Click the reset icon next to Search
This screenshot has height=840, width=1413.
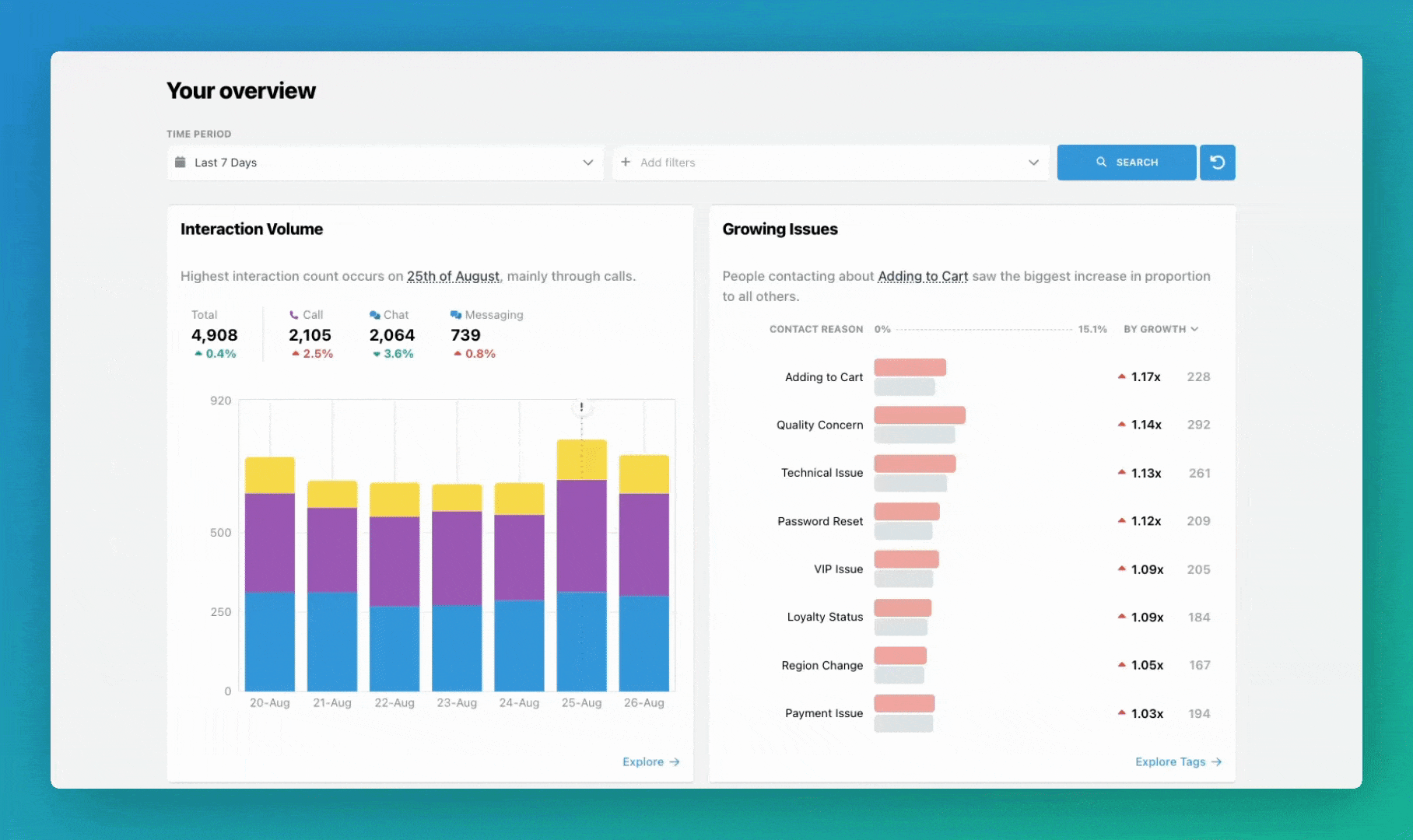click(1217, 162)
